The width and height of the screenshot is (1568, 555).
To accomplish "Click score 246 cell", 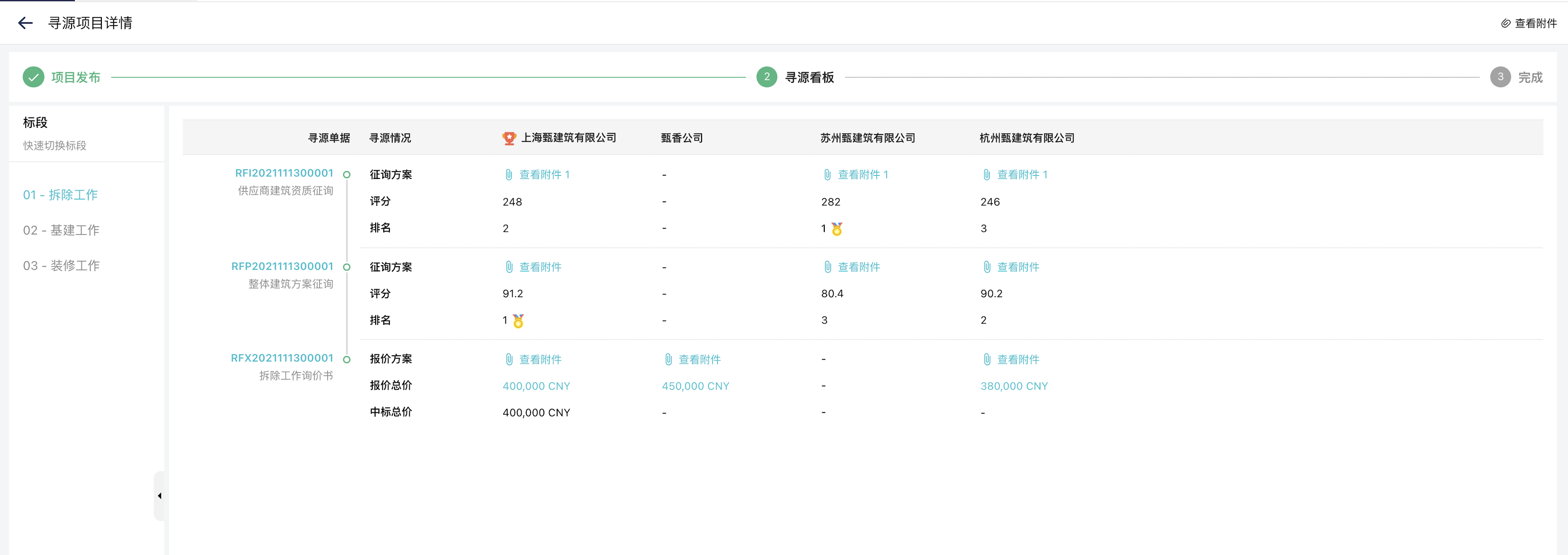I will 990,202.
